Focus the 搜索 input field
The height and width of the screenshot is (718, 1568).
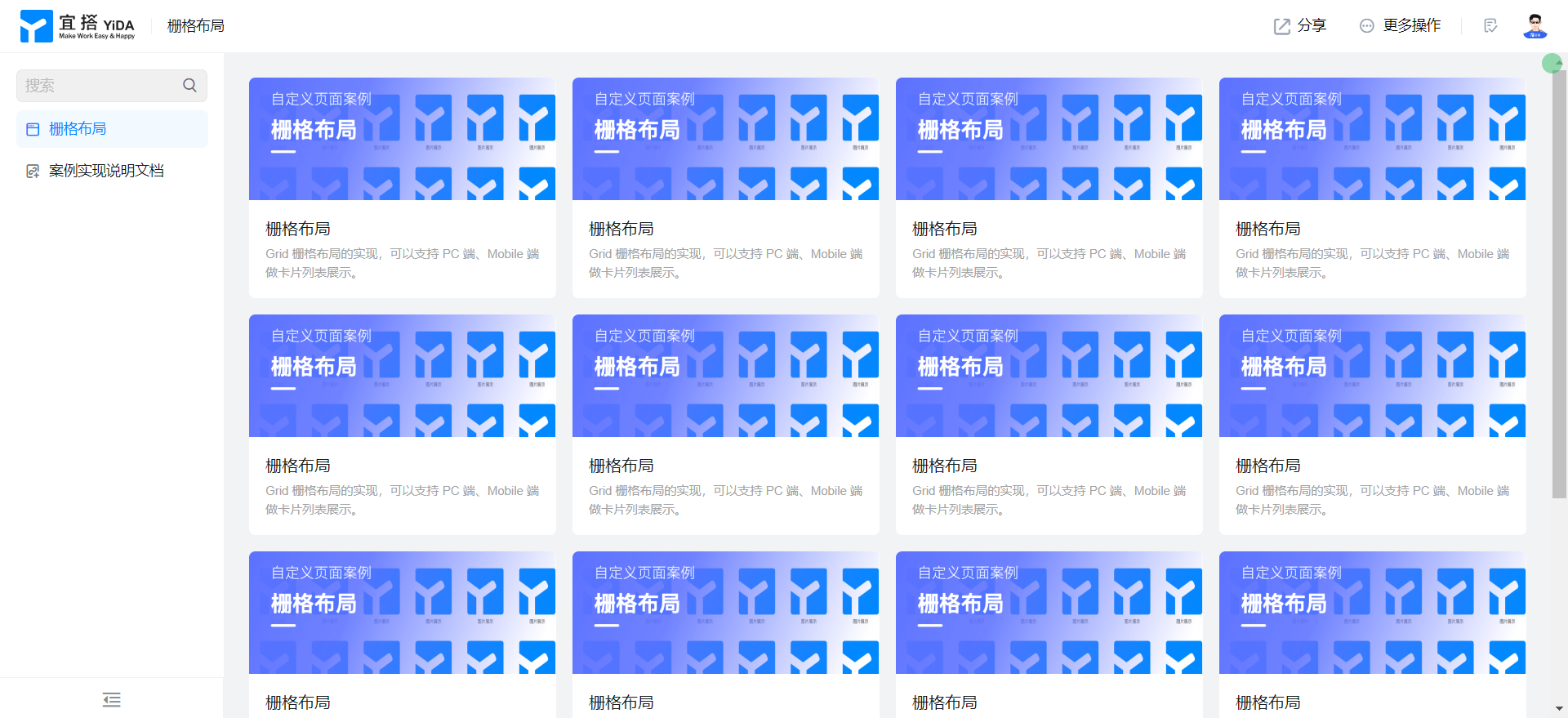[x=98, y=85]
